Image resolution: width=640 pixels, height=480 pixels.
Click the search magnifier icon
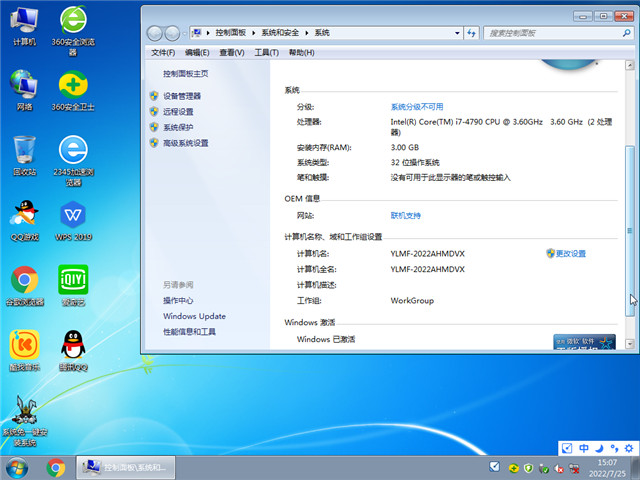pos(627,33)
